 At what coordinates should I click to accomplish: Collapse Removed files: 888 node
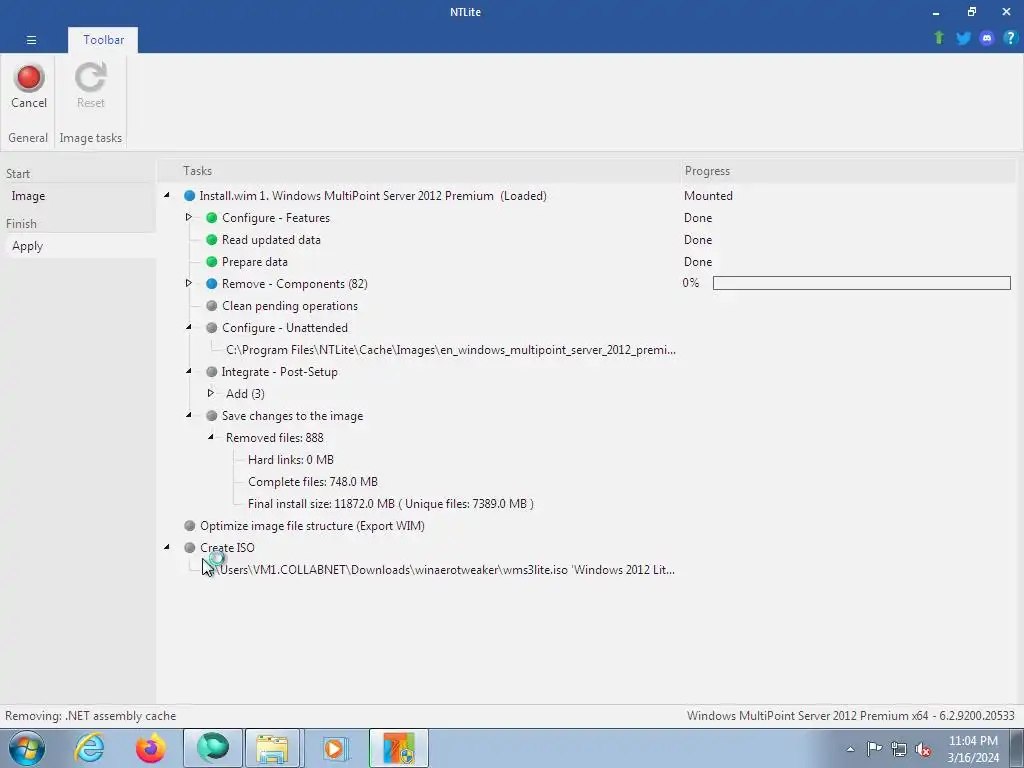210,437
